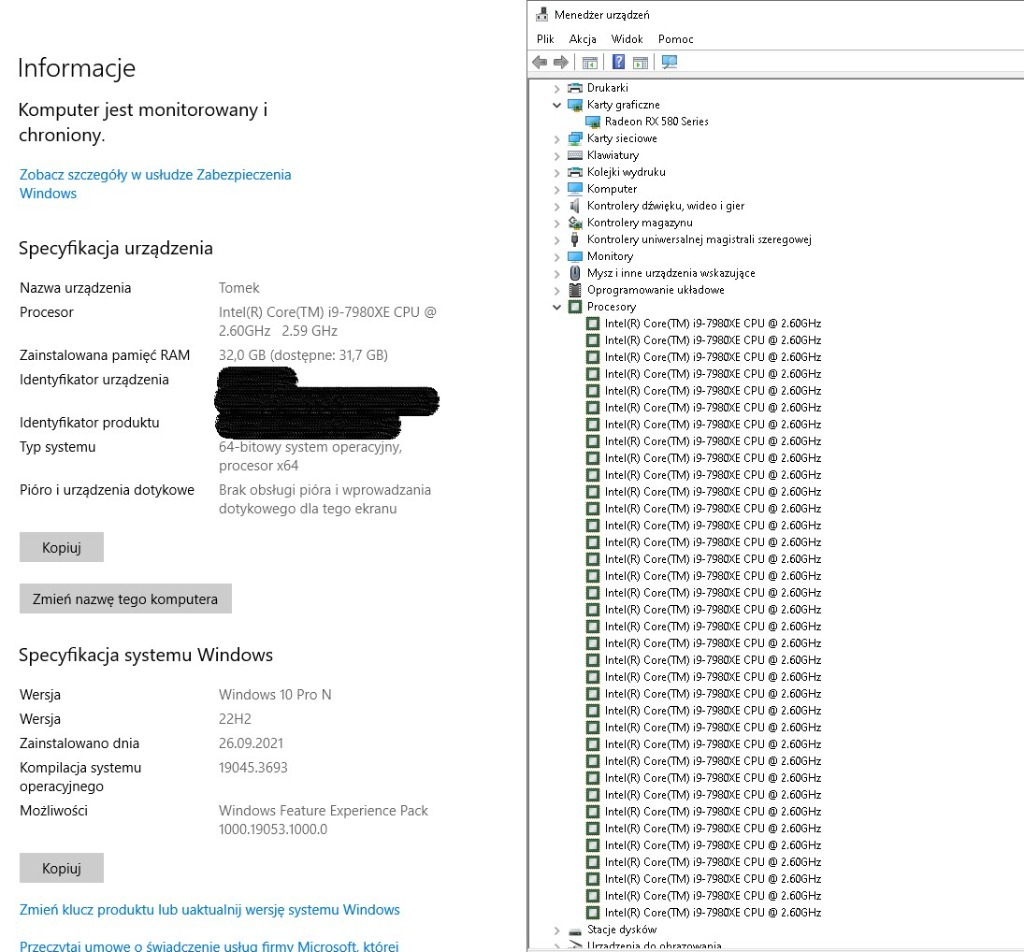
Task: Click the 64-bitowy system operacyjny value
Action: (310, 456)
